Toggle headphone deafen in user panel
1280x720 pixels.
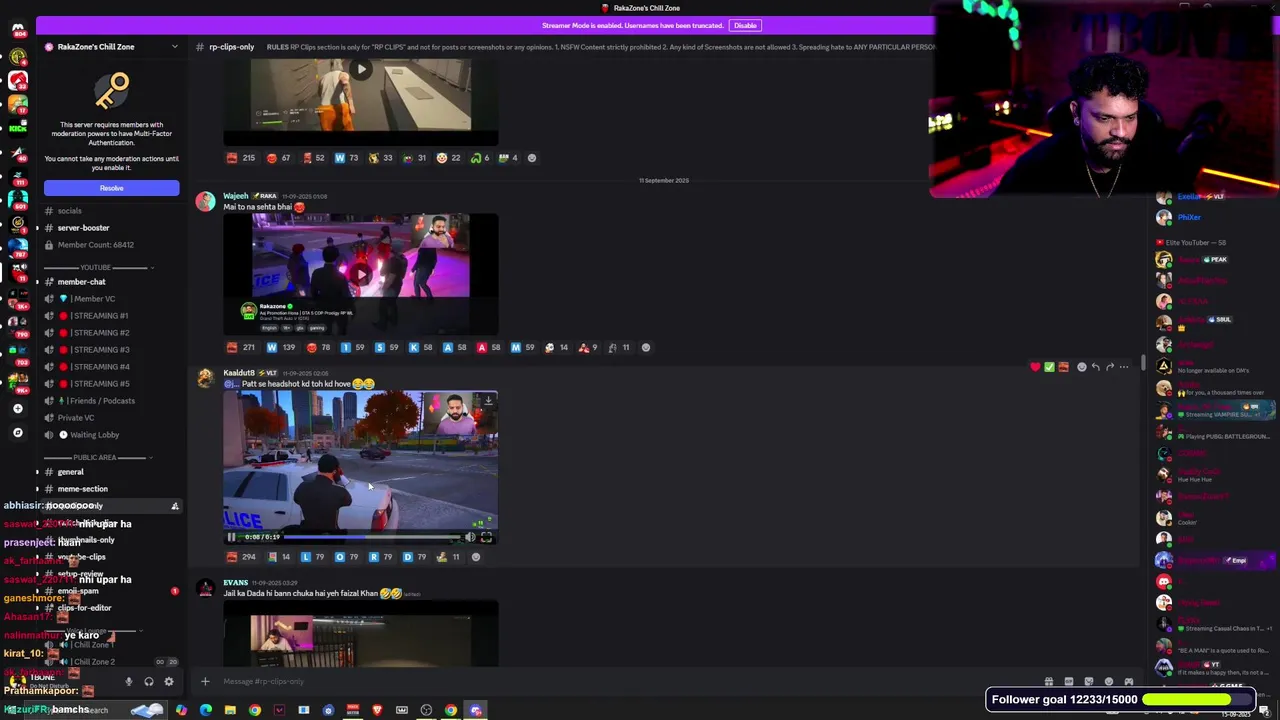click(148, 682)
